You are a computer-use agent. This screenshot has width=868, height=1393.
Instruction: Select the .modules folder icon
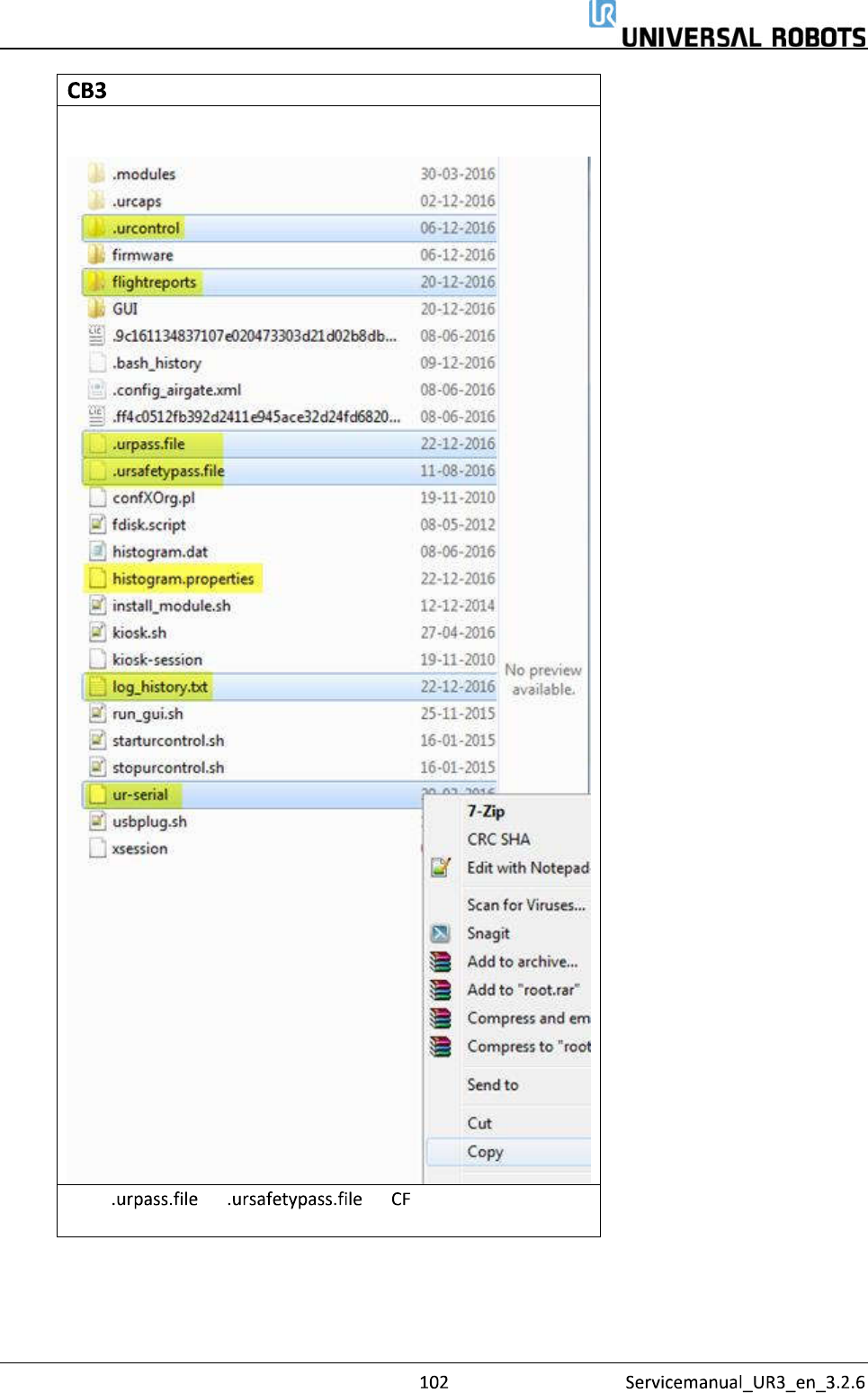click(96, 174)
